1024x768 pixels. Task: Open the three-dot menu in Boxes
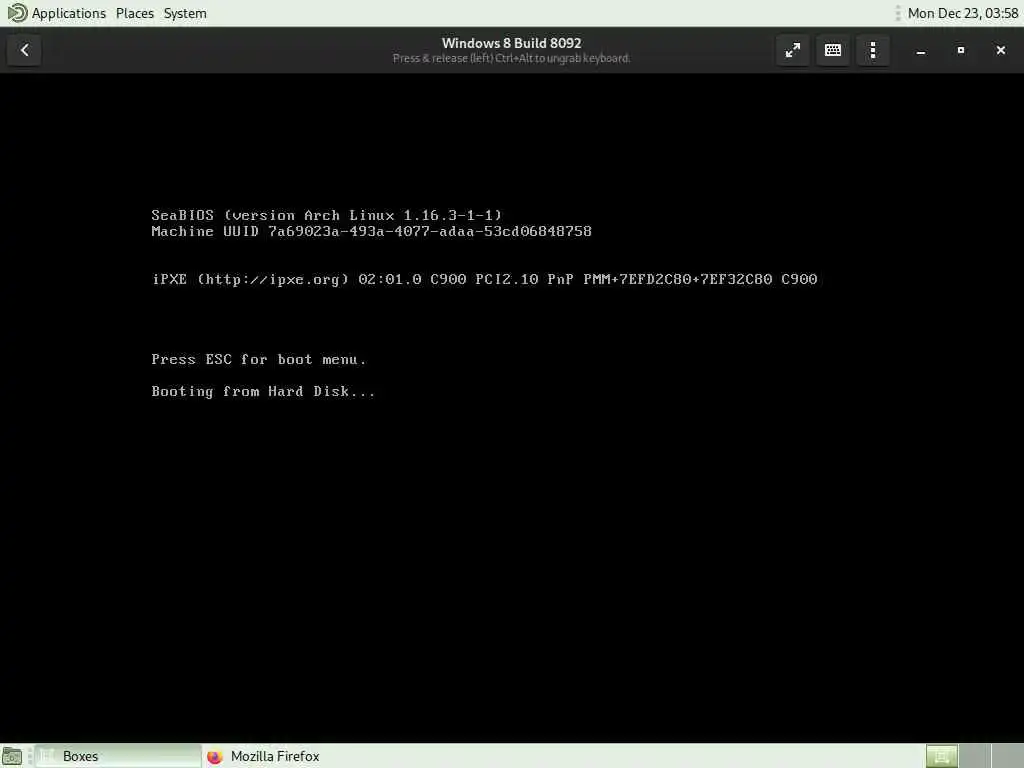873,50
